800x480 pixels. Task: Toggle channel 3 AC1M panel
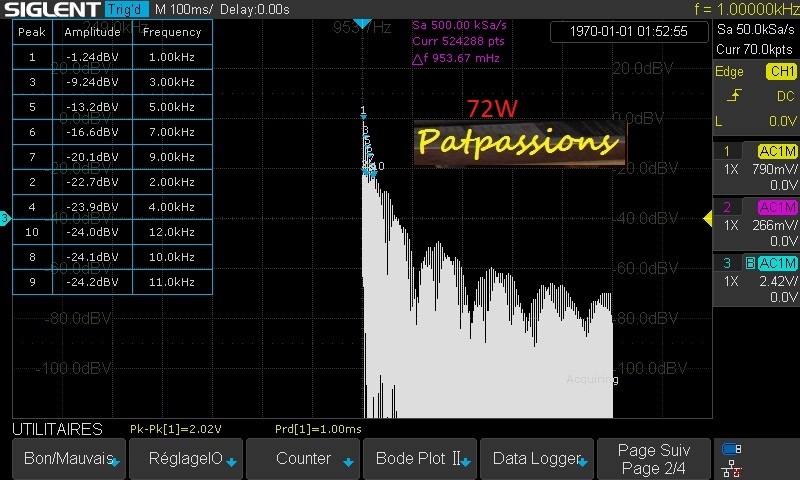(x=756, y=280)
